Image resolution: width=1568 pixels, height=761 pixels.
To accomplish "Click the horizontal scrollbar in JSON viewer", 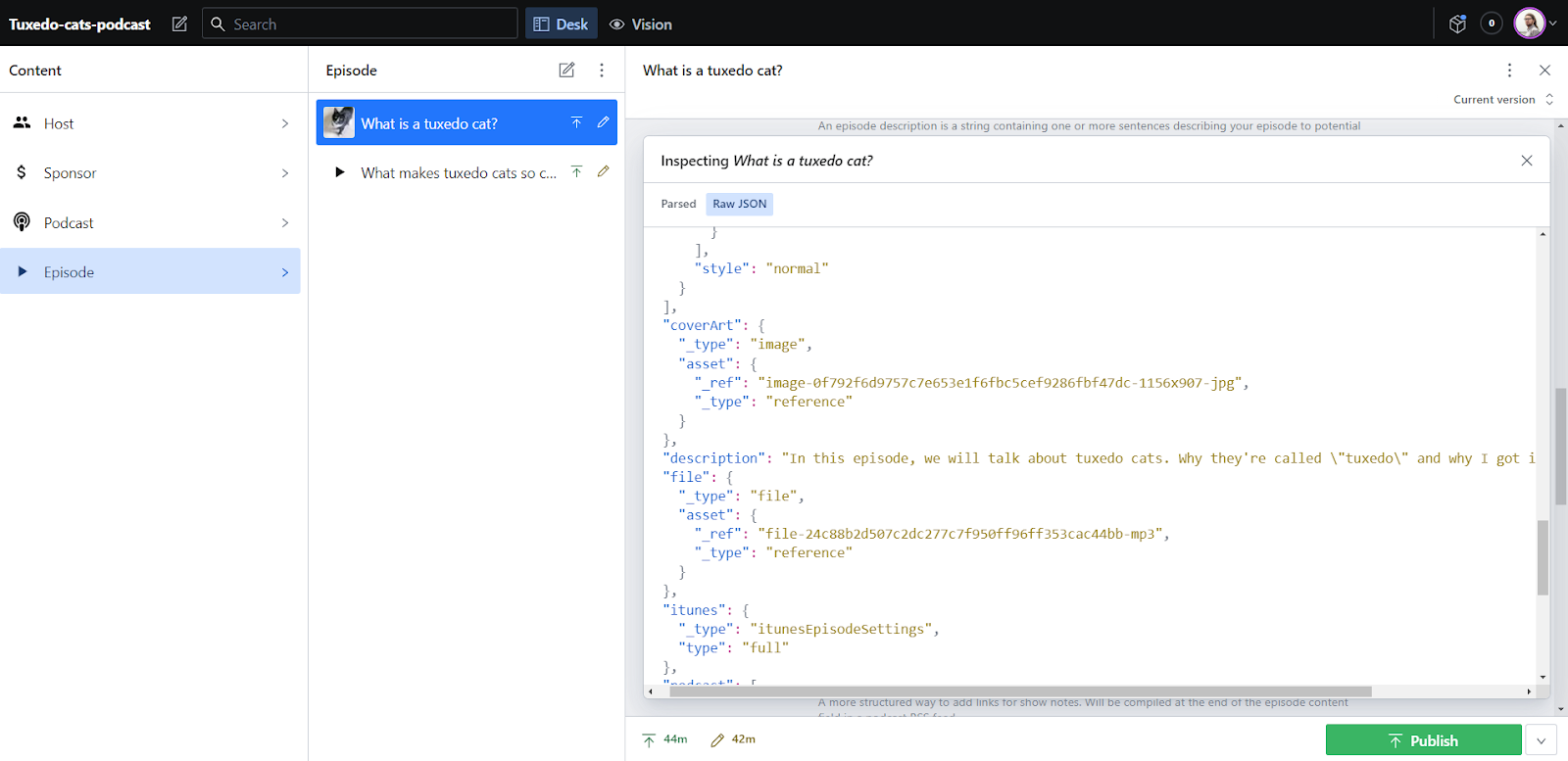I will point(1020,691).
